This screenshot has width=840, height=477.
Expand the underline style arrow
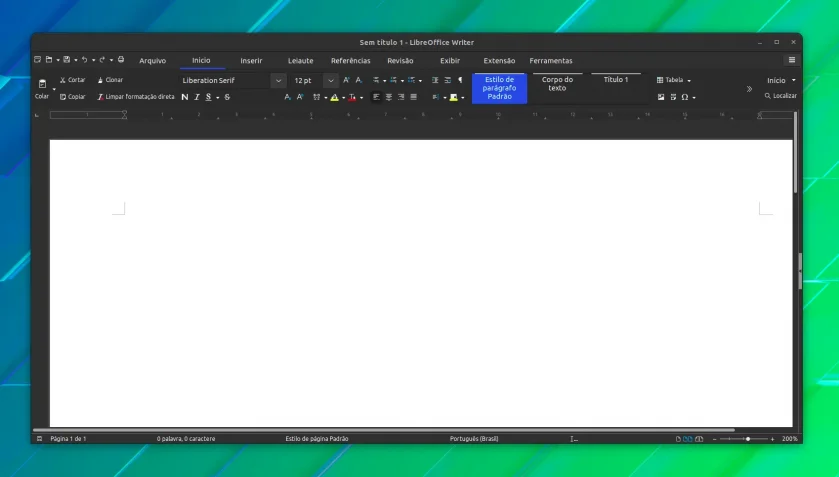click(218, 98)
